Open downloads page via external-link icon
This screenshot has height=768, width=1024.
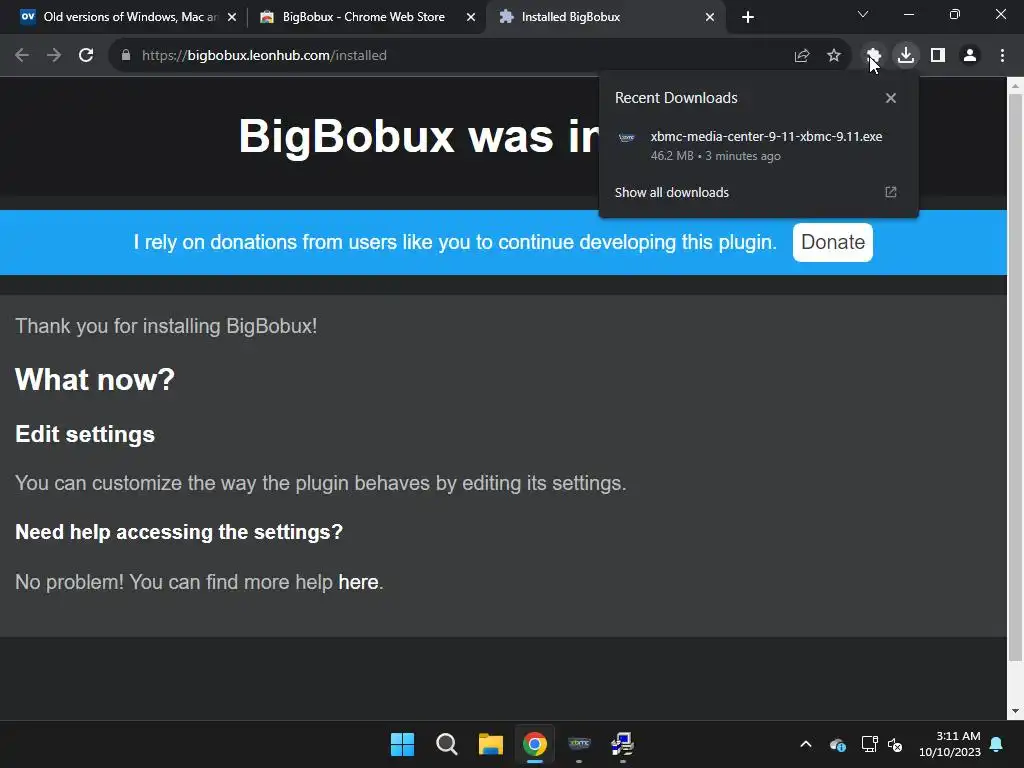[x=891, y=192]
